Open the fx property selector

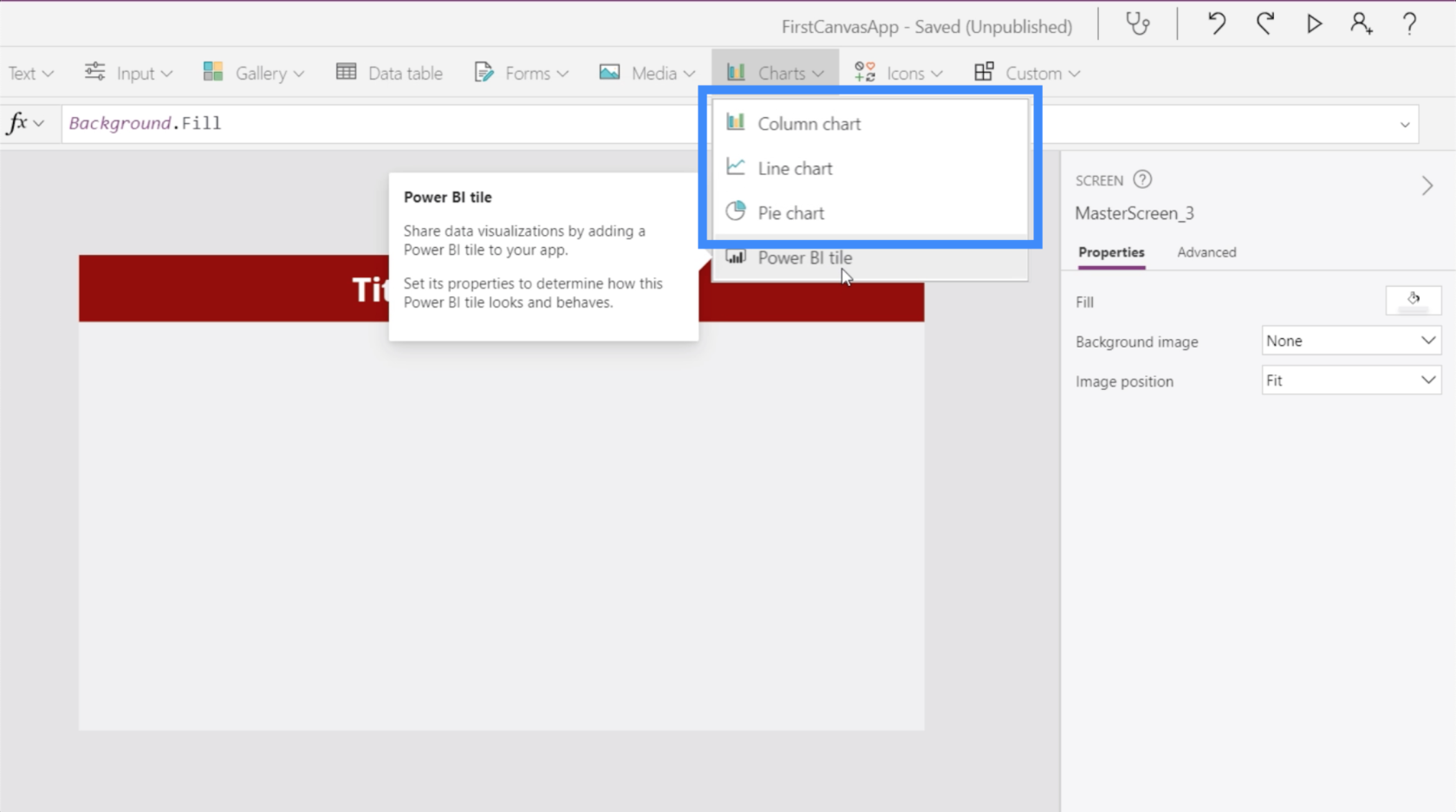(x=26, y=123)
